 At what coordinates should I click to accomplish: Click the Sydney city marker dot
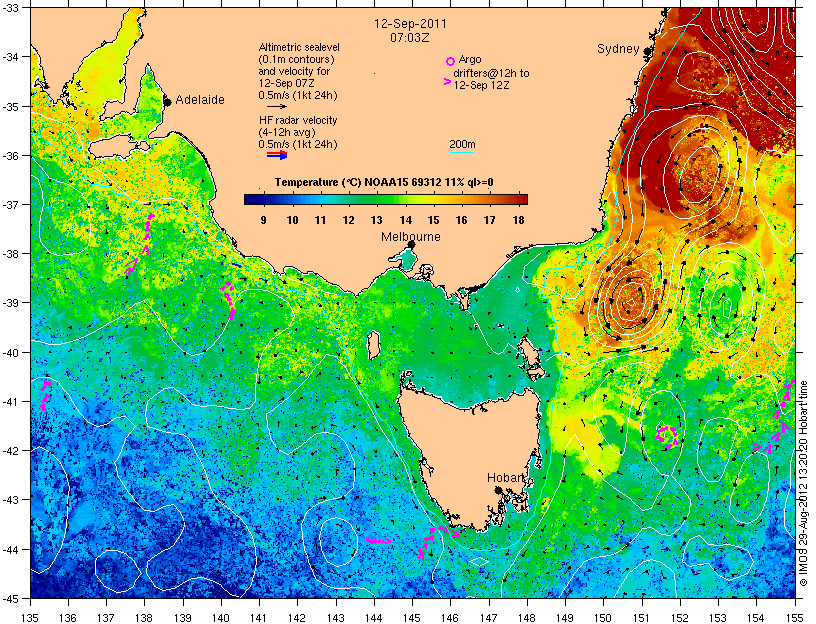click(647, 51)
